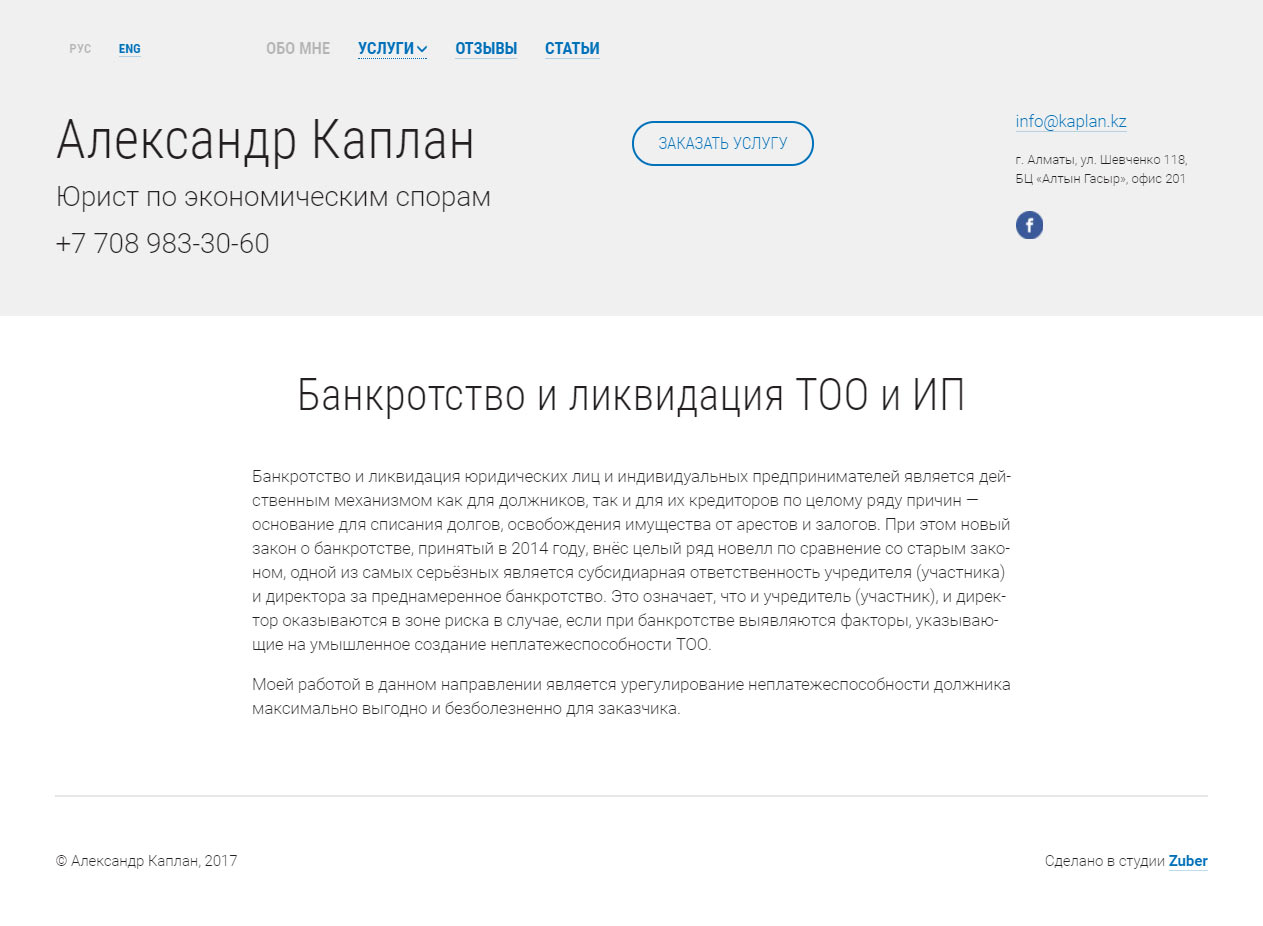Viewport: 1263px width, 926px height.
Task: Switch site language to ENG
Action: pos(129,49)
